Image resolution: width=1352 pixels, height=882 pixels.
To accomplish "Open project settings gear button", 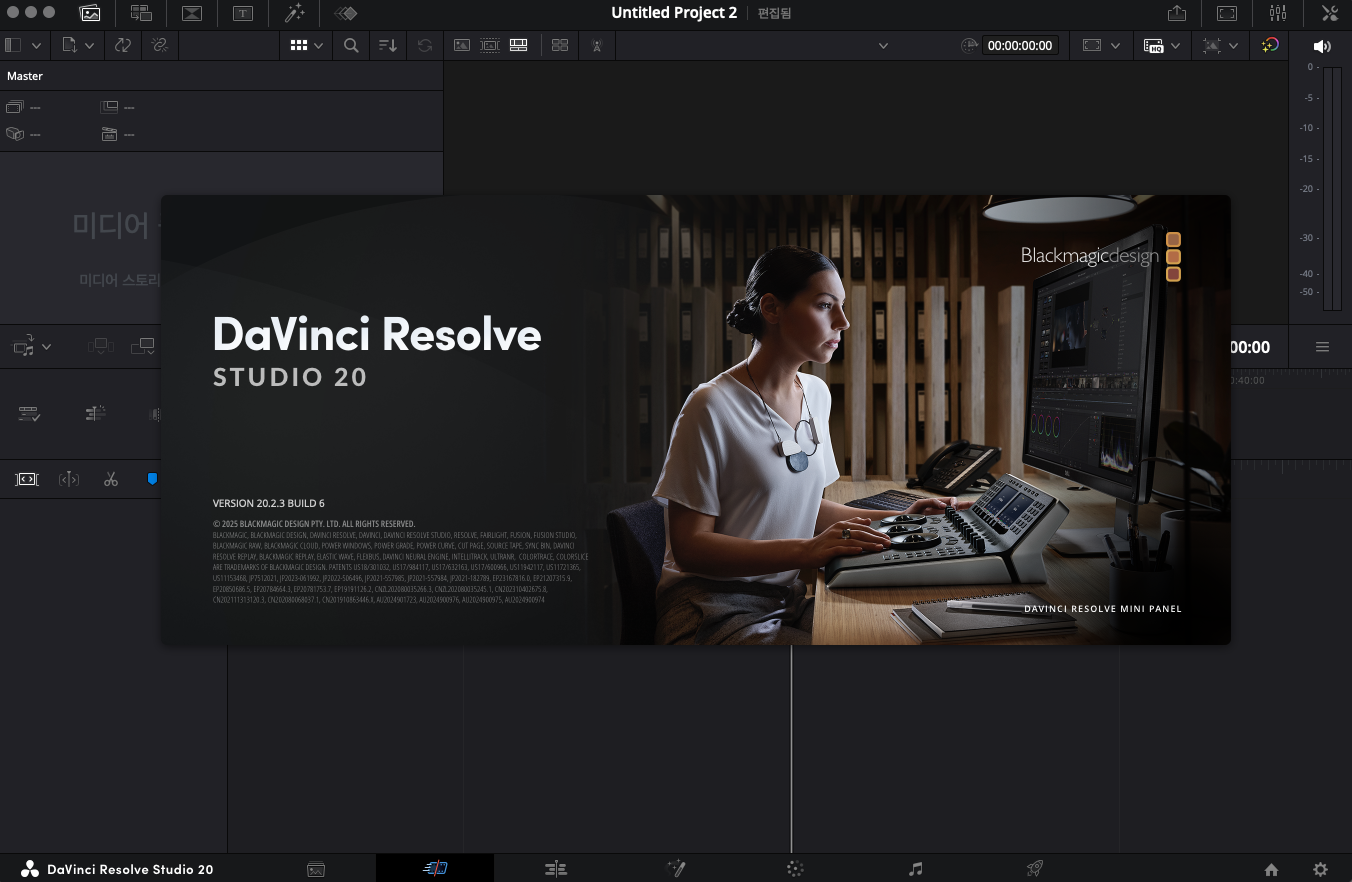I will (1320, 869).
